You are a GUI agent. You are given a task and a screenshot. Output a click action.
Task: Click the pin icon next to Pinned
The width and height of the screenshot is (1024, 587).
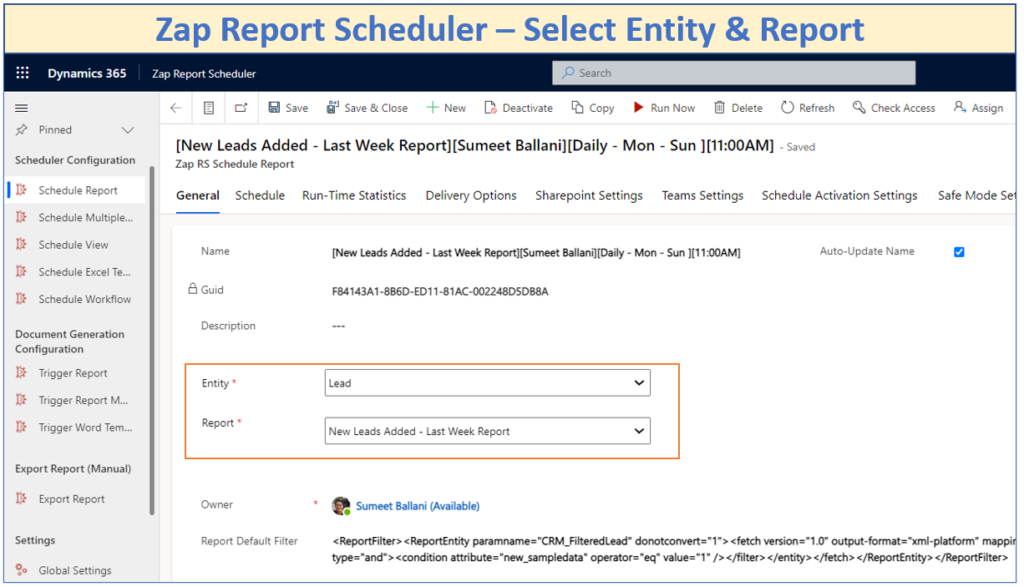[x=22, y=130]
